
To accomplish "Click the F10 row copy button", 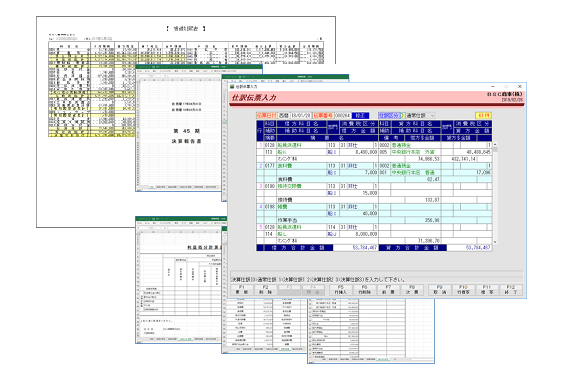I will (x=463, y=290).
